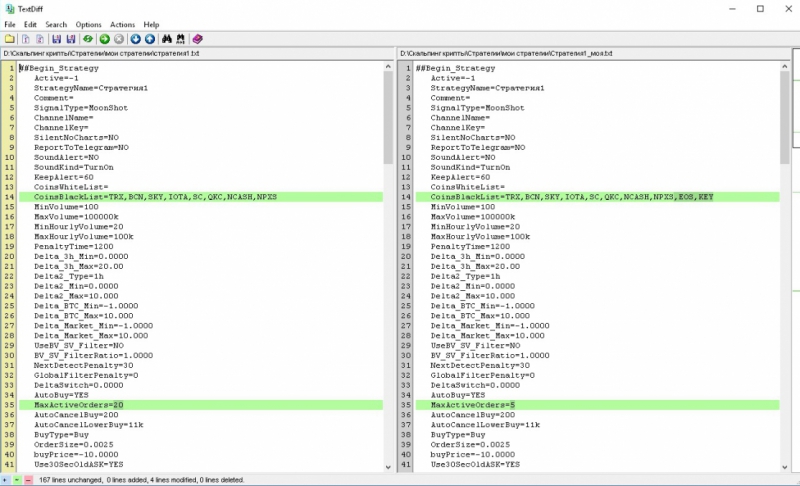Click the left pane scrollbar up arrow
This screenshot has height=486, width=800.
[x=388, y=66]
